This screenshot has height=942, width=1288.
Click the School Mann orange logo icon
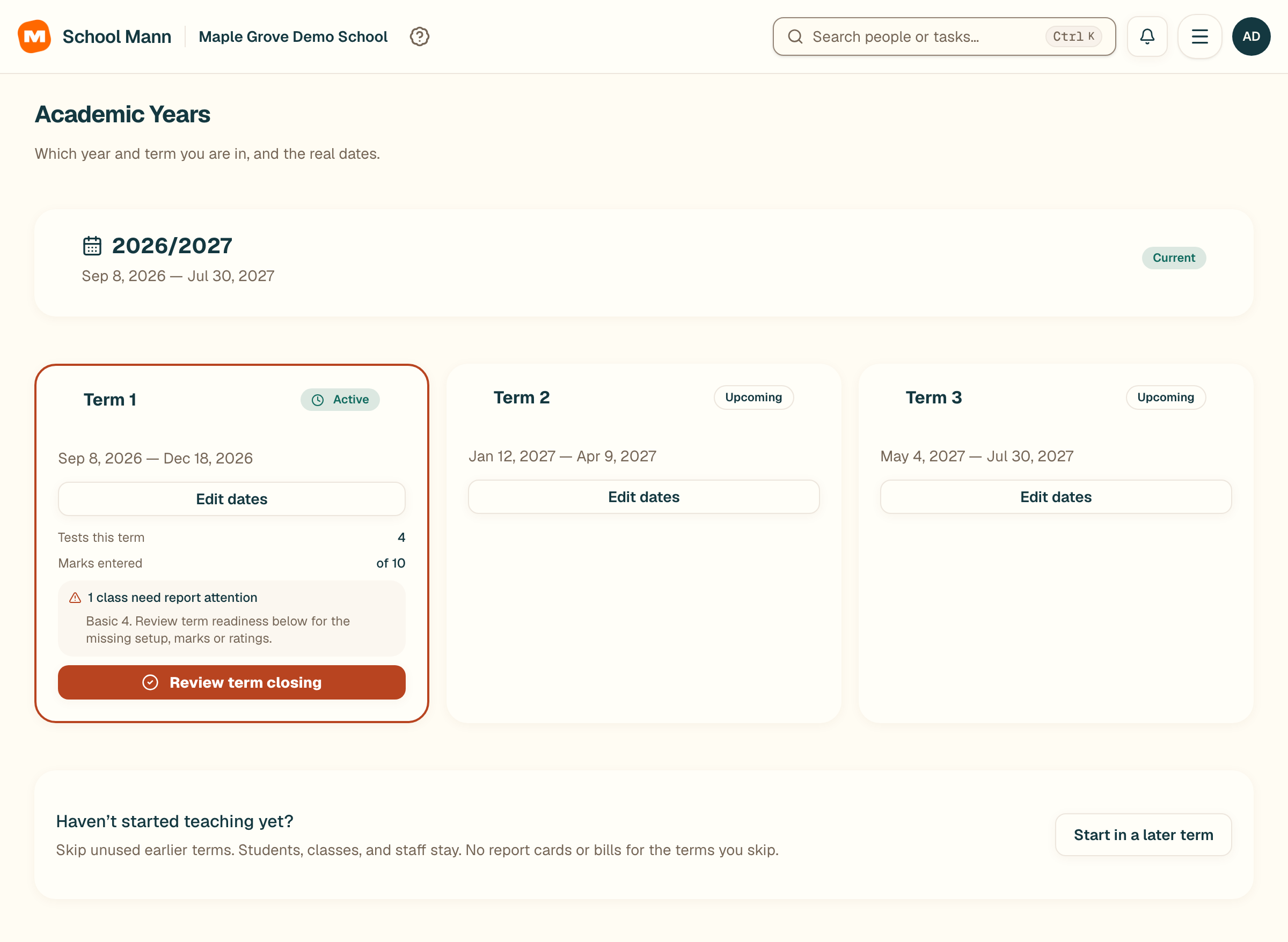34,36
